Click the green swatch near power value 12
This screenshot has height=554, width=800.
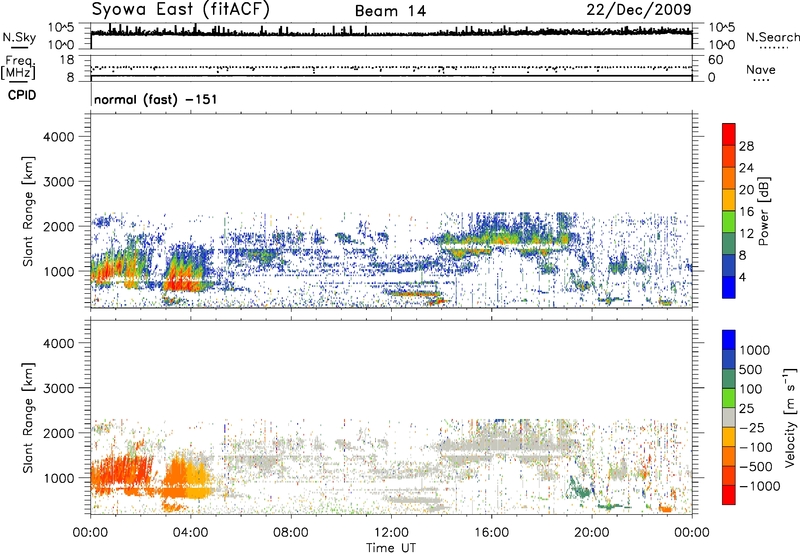(729, 221)
